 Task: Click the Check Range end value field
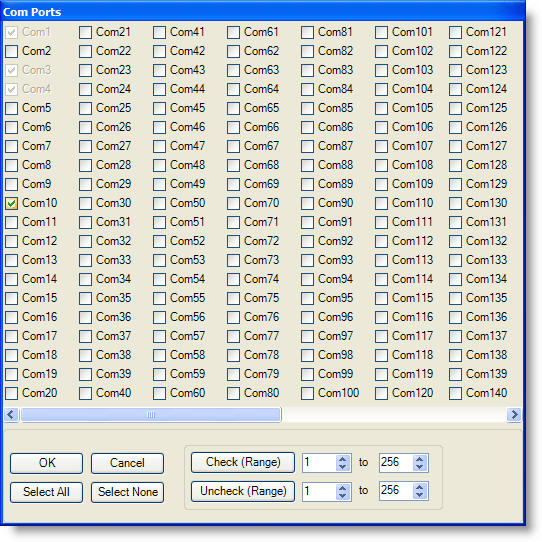396,463
